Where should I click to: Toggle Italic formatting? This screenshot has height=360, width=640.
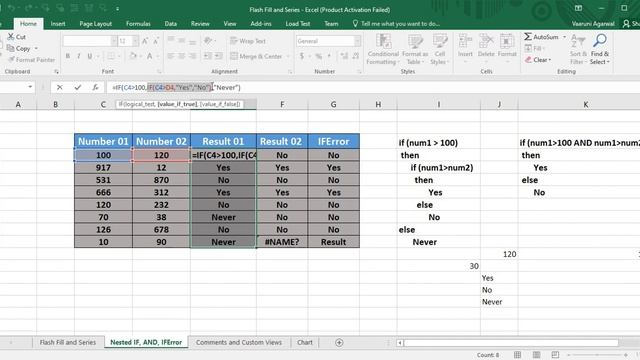coord(78,56)
